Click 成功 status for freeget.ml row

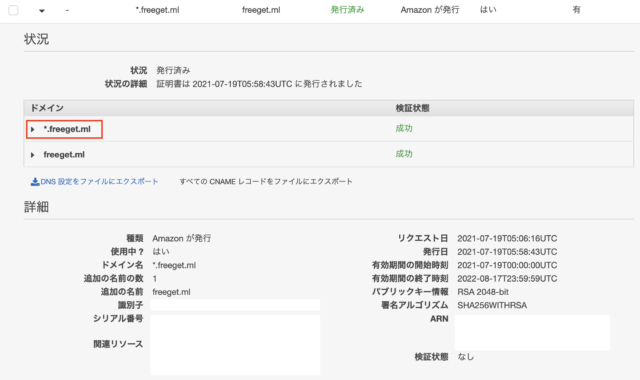[404, 154]
